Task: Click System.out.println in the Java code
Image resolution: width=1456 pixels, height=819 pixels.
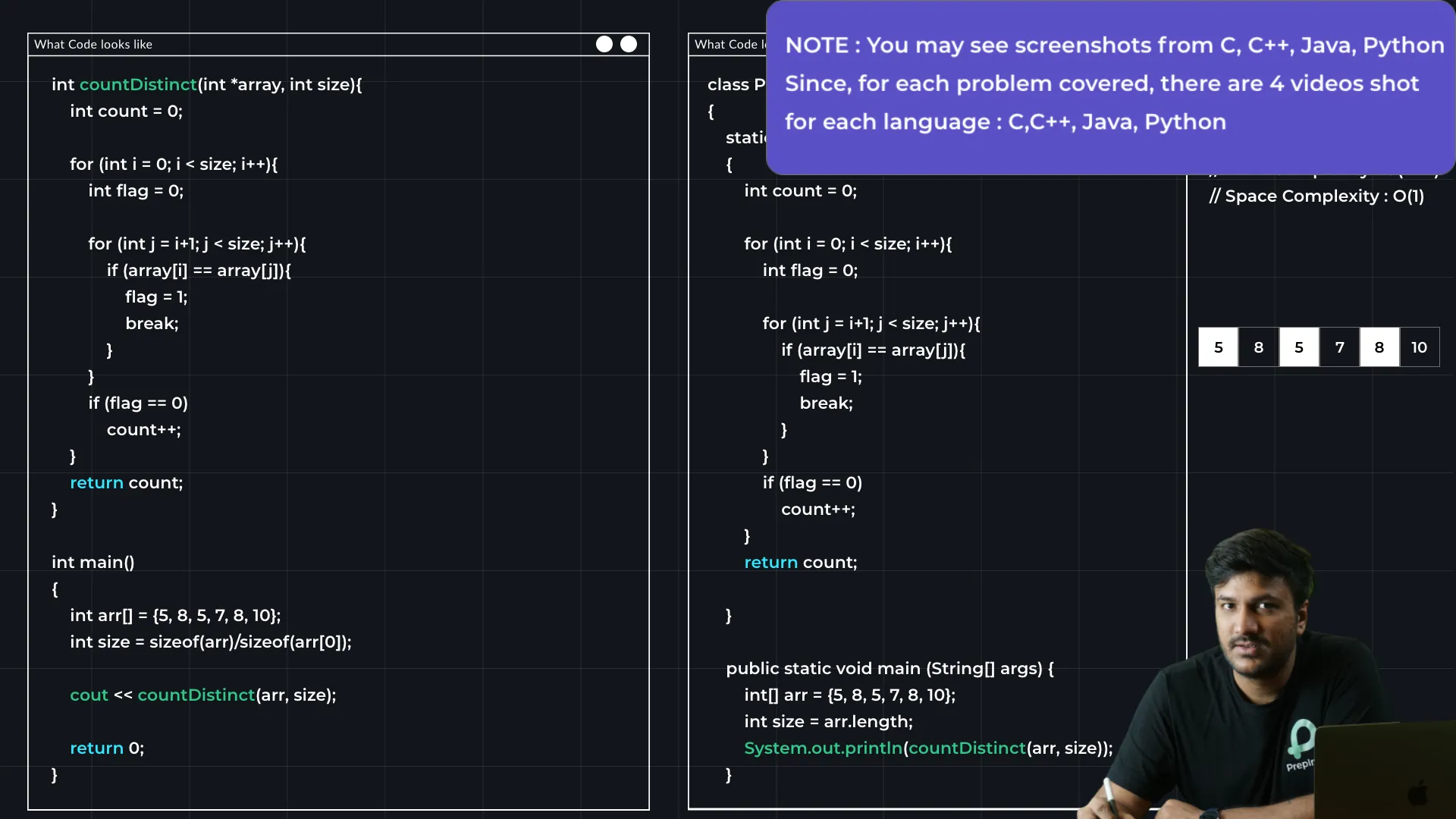Action: point(823,748)
